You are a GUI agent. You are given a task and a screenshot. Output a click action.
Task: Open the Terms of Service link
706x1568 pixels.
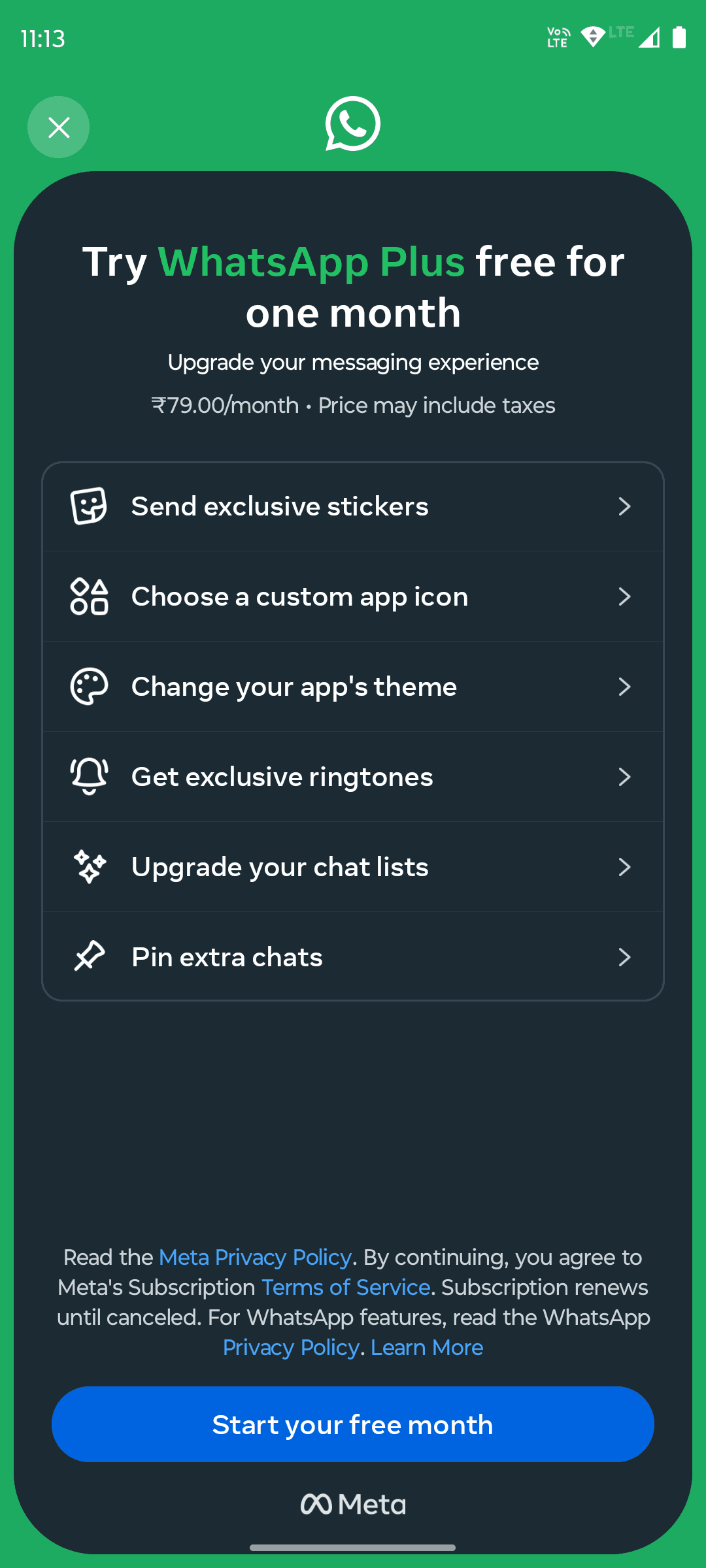pyautogui.click(x=346, y=1287)
